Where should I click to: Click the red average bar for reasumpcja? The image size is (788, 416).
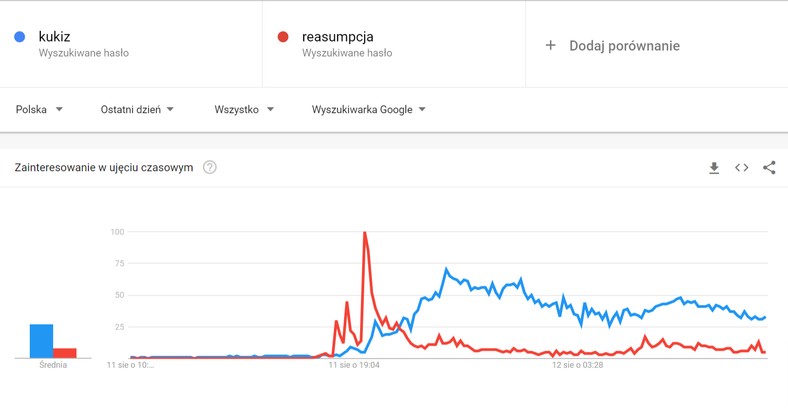pyautogui.click(x=65, y=352)
